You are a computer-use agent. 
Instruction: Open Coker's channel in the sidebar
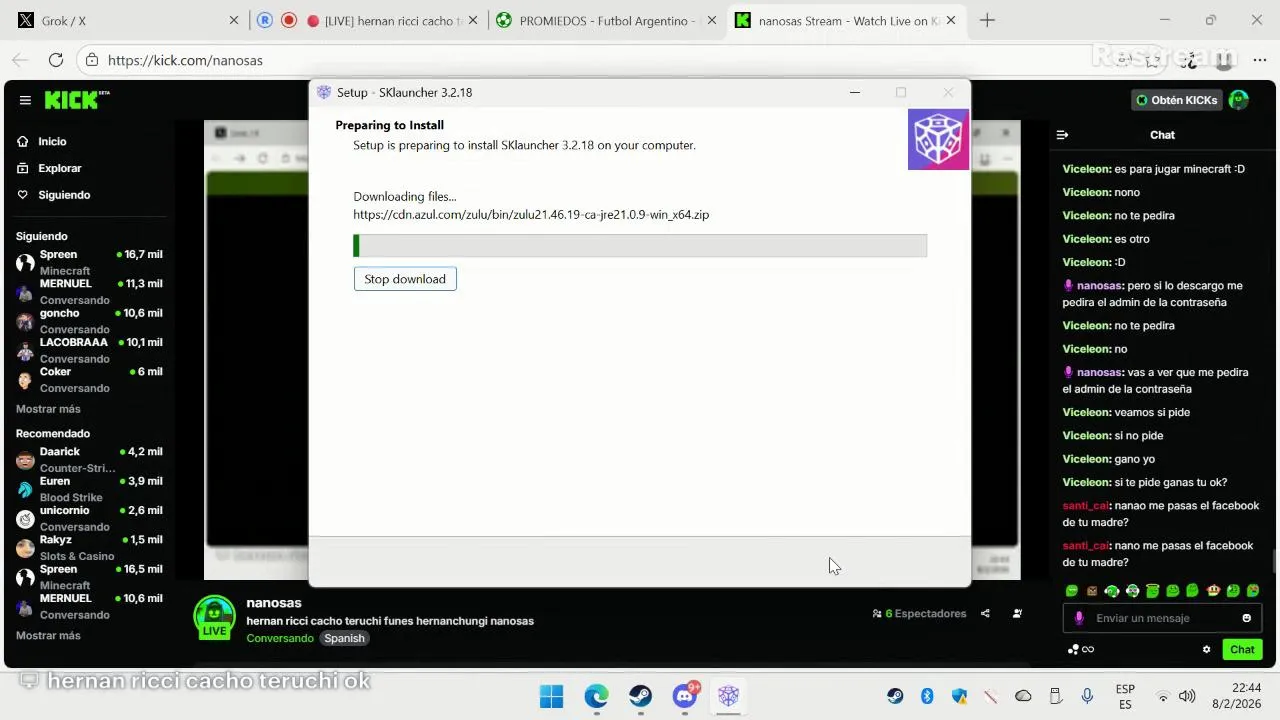89,379
